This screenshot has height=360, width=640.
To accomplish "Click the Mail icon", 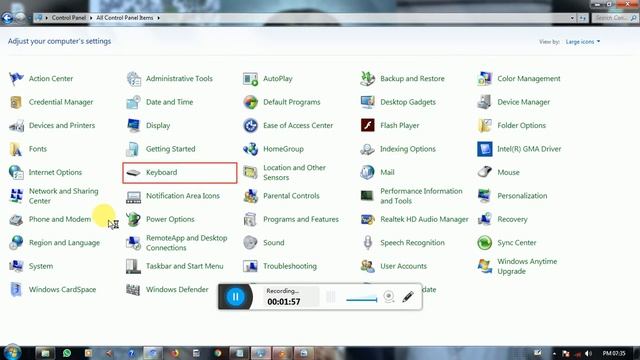I will [x=367, y=172].
